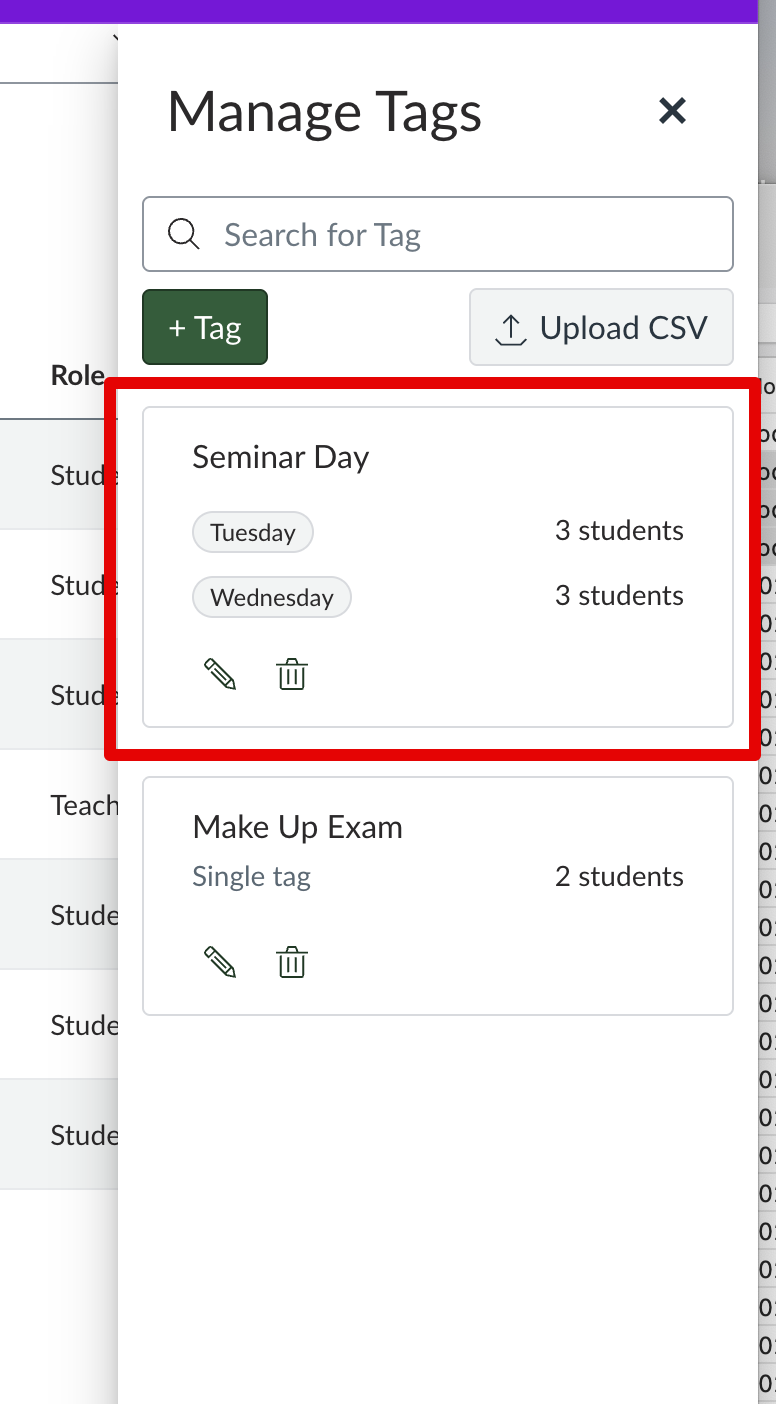This screenshot has width=776, height=1404.
Task: Delete the Make Up Exam tag
Action: pyautogui.click(x=292, y=963)
